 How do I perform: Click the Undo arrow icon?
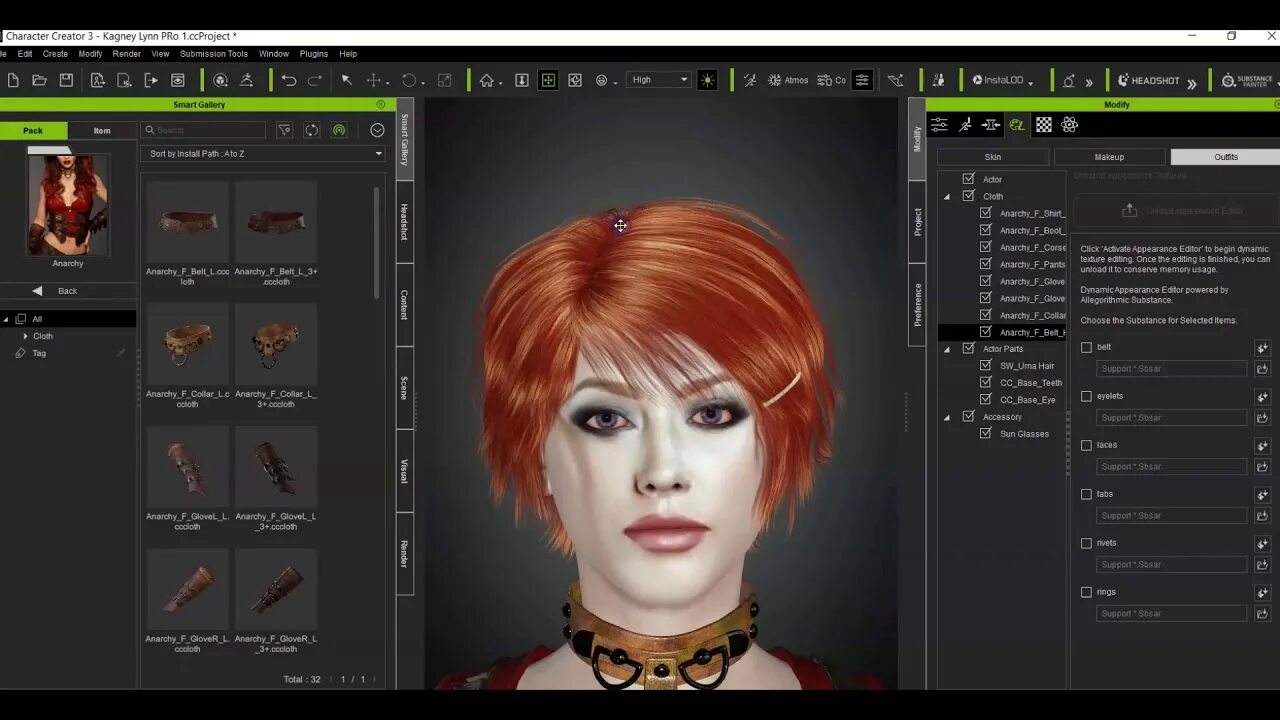click(x=289, y=80)
